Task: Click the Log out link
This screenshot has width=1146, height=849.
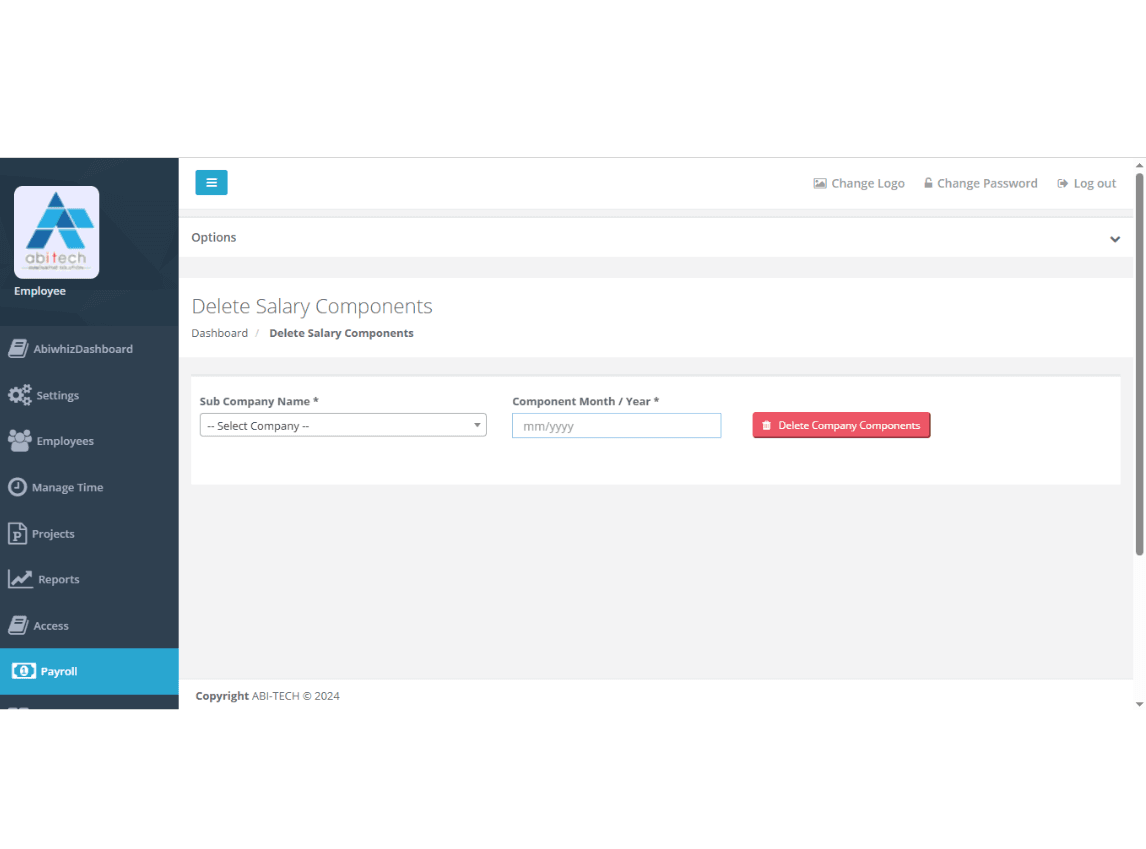Action: point(1087,184)
